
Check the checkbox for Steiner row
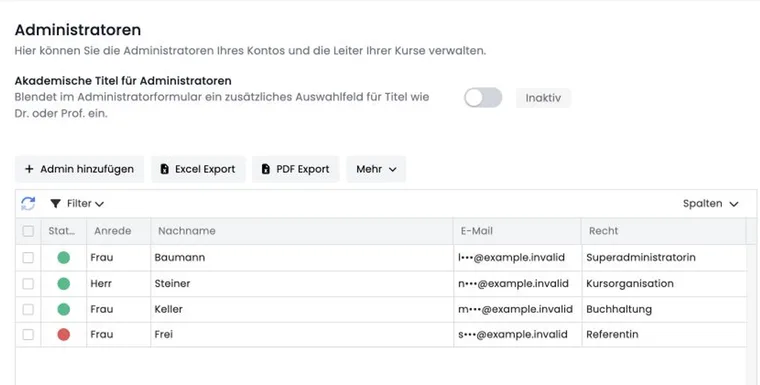(28, 284)
